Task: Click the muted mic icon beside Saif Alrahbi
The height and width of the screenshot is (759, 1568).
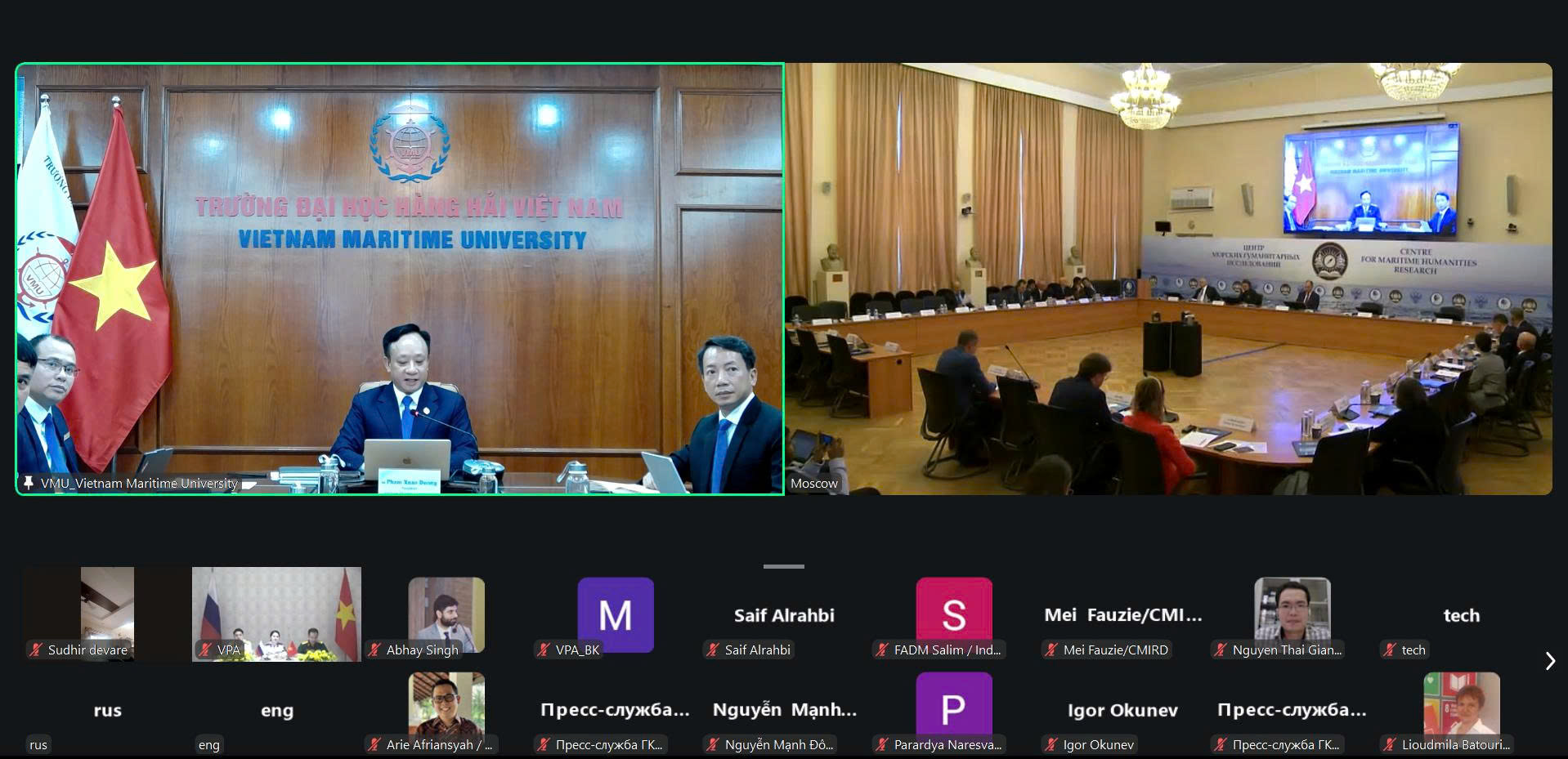Action: 713,650
